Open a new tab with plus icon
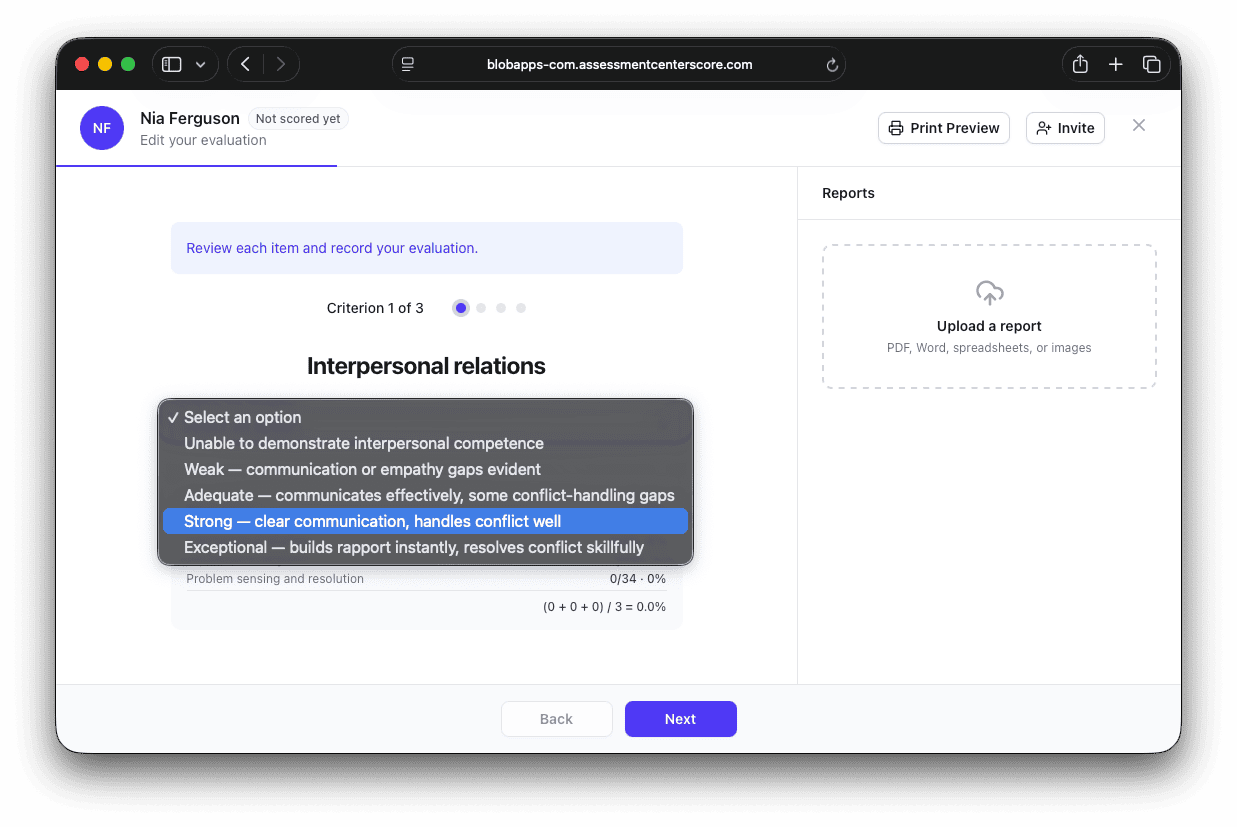Image resolution: width=1237 pixels, height=827 pixels. [1116, 64]
